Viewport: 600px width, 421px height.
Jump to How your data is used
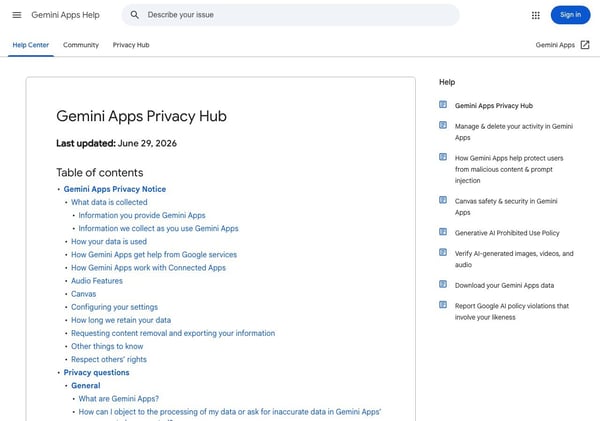tap(109, 242)
